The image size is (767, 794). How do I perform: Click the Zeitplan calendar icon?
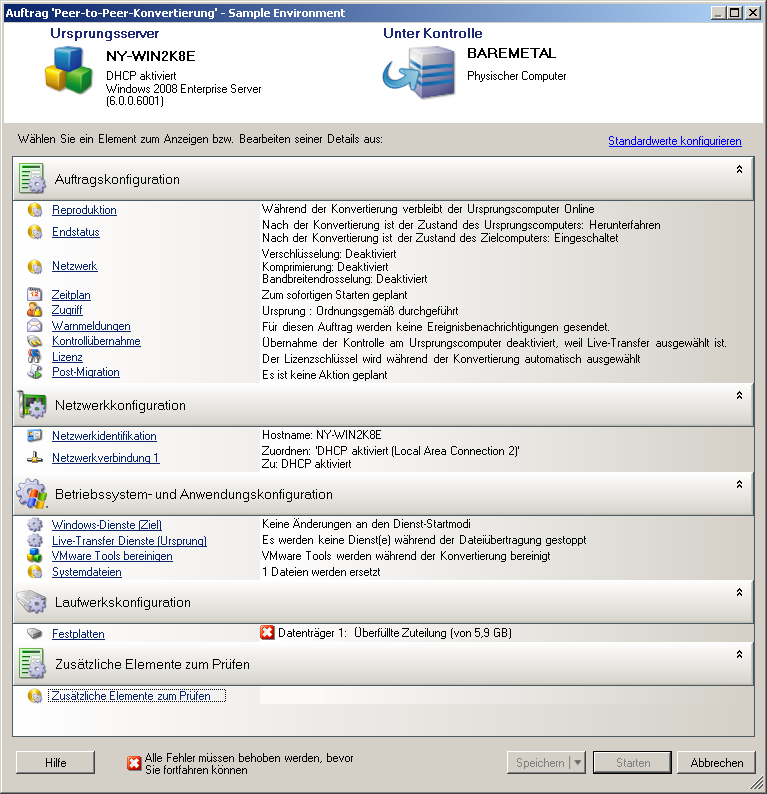coord(35,296)
